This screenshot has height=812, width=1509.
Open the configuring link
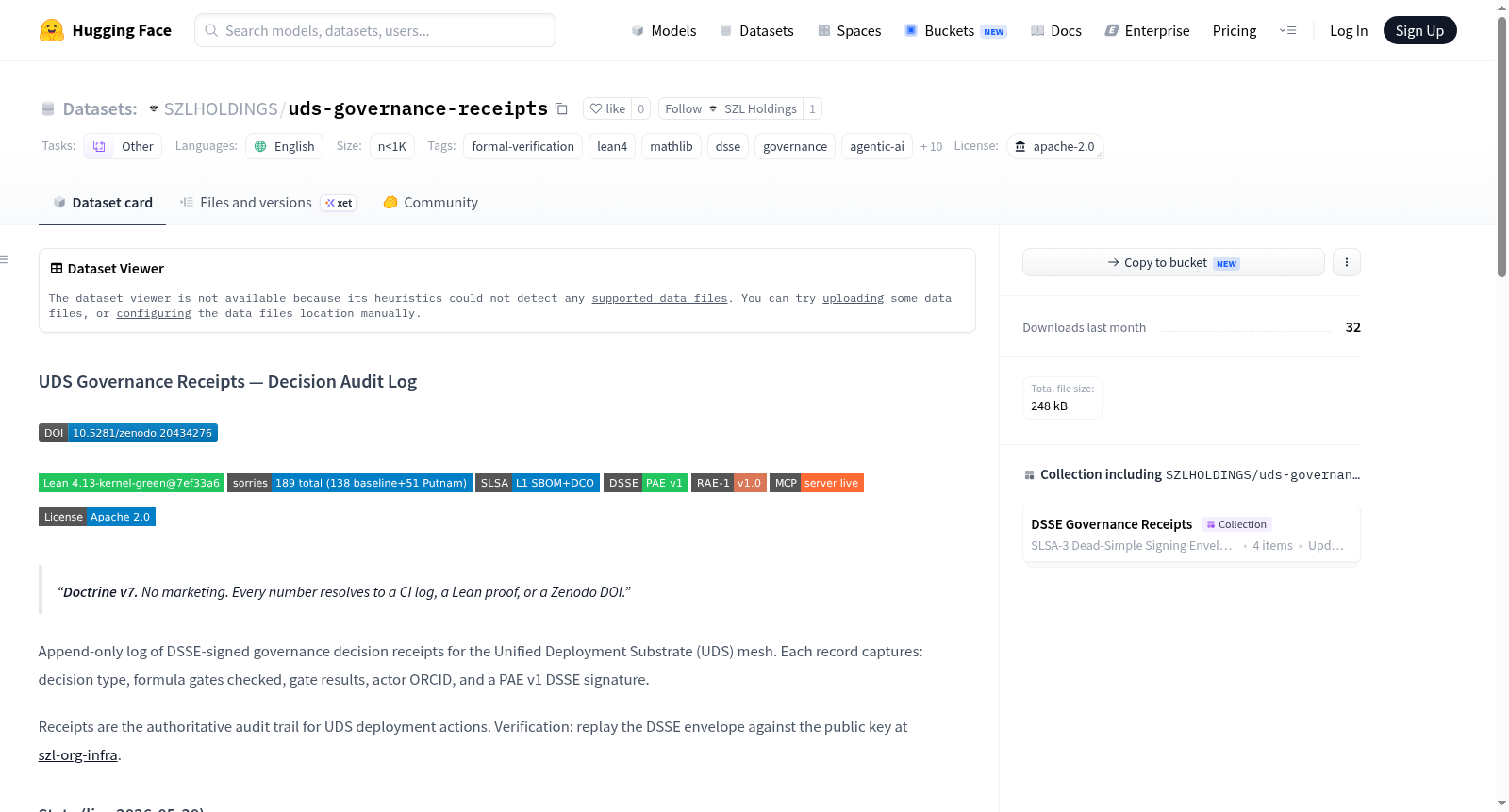click(154, 313)
